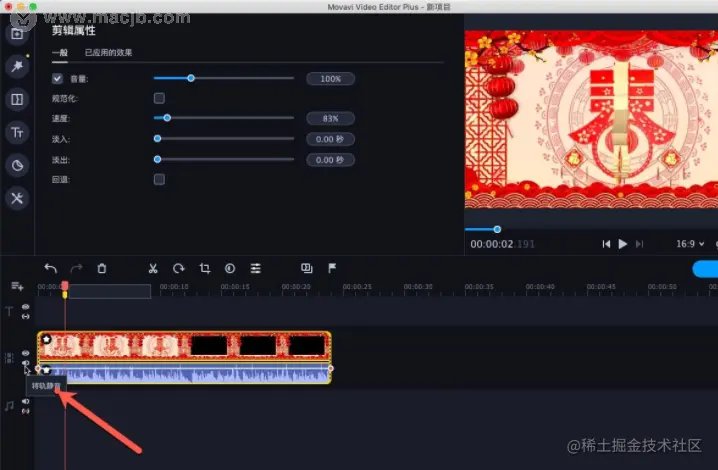Image resolution: width=718 pixels, height=470 pixels.
Task: Open clip properties sliders icon
Action: (x=256, y=268)
